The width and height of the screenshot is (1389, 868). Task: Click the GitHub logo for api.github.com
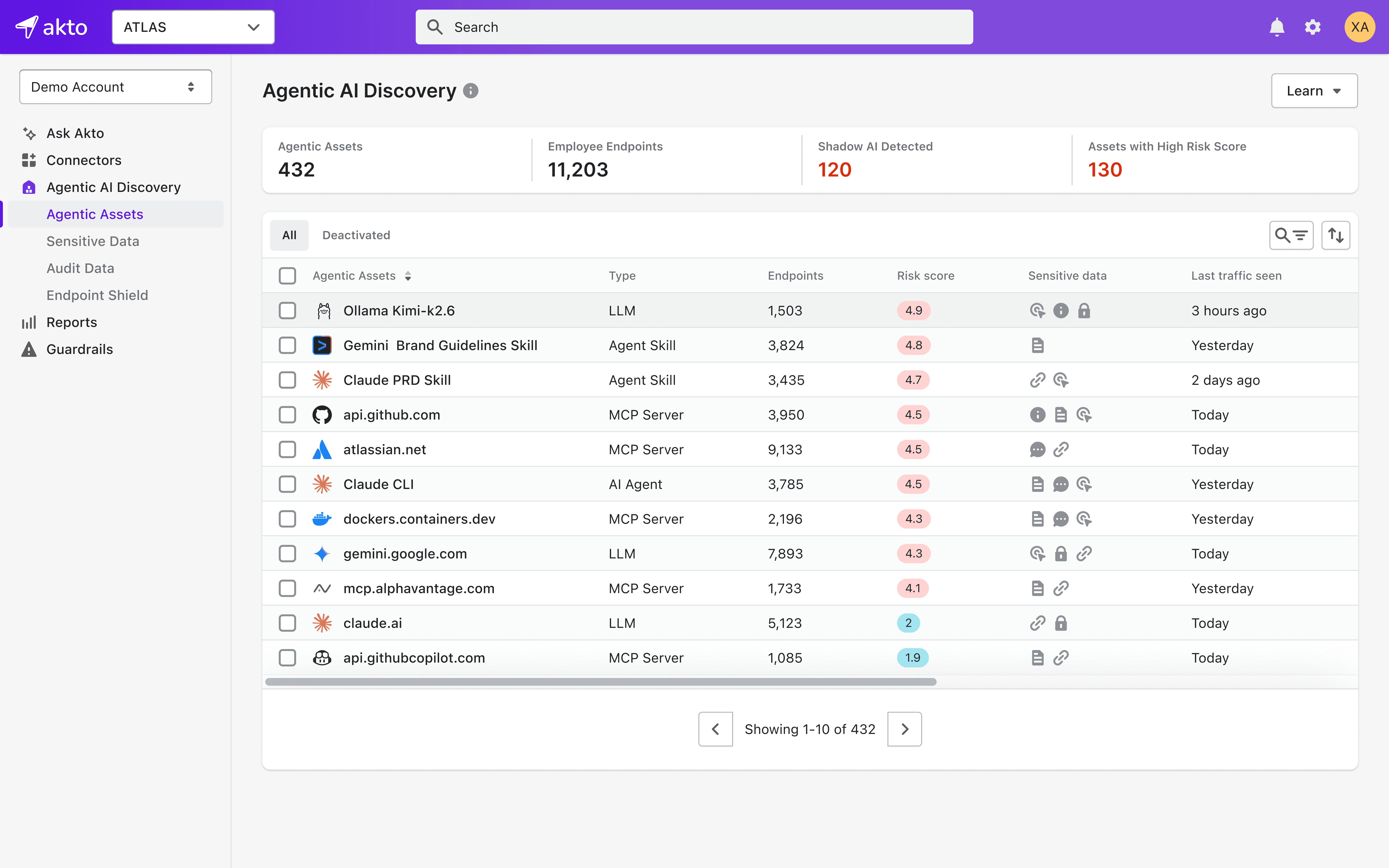pos(322,415)
